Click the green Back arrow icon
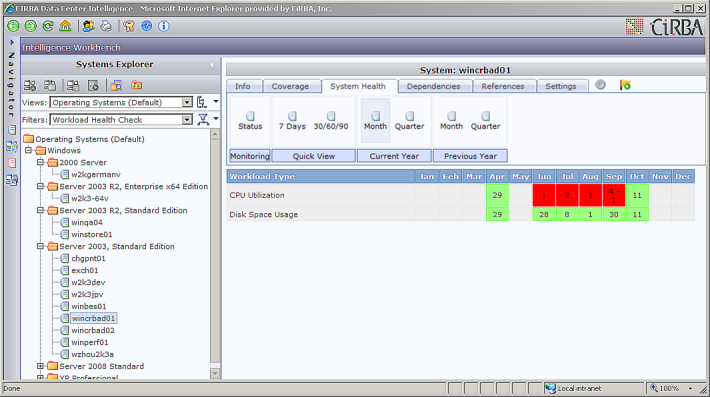 13,26
